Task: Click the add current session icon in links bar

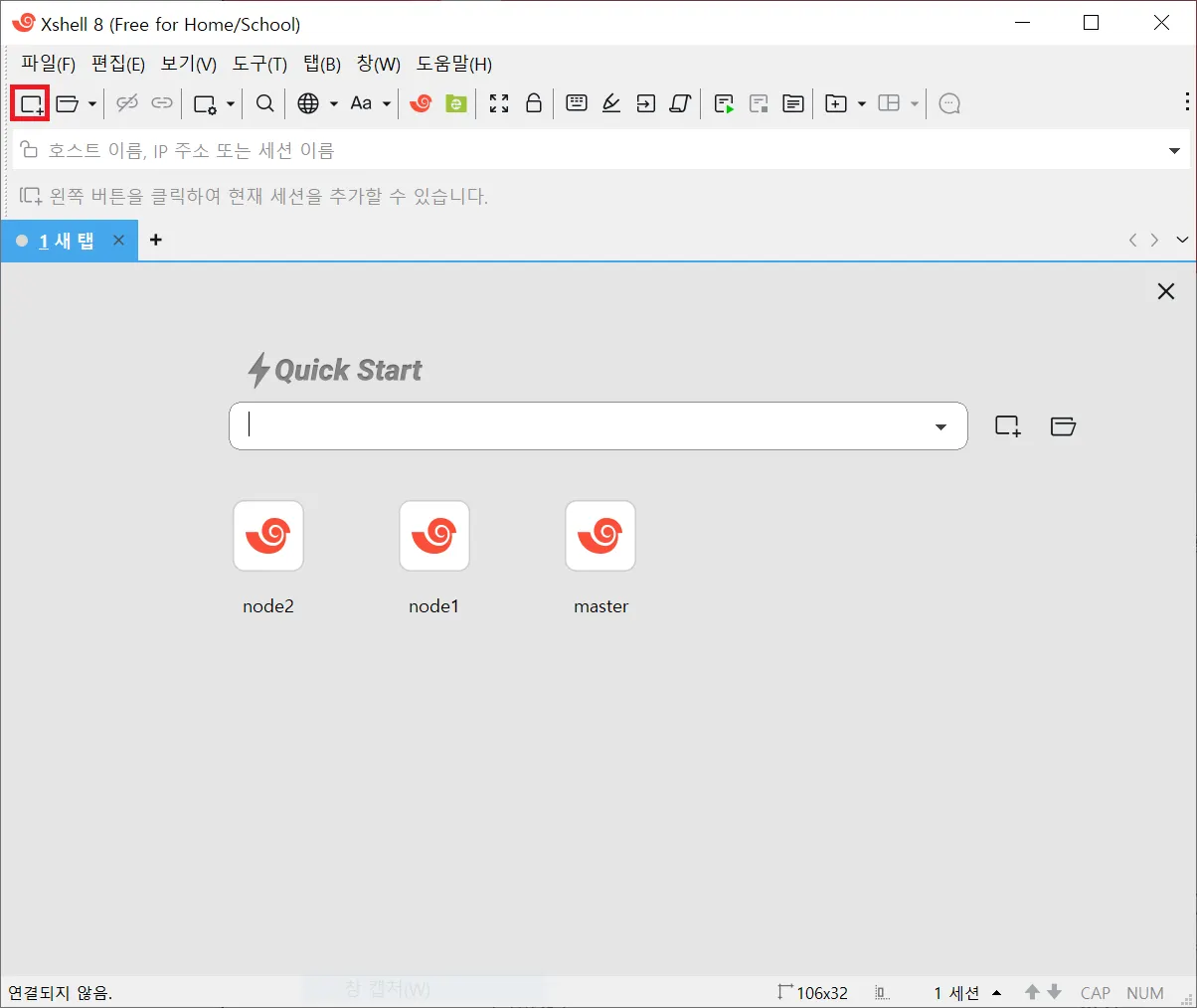Action: click(x=31, y=196)
